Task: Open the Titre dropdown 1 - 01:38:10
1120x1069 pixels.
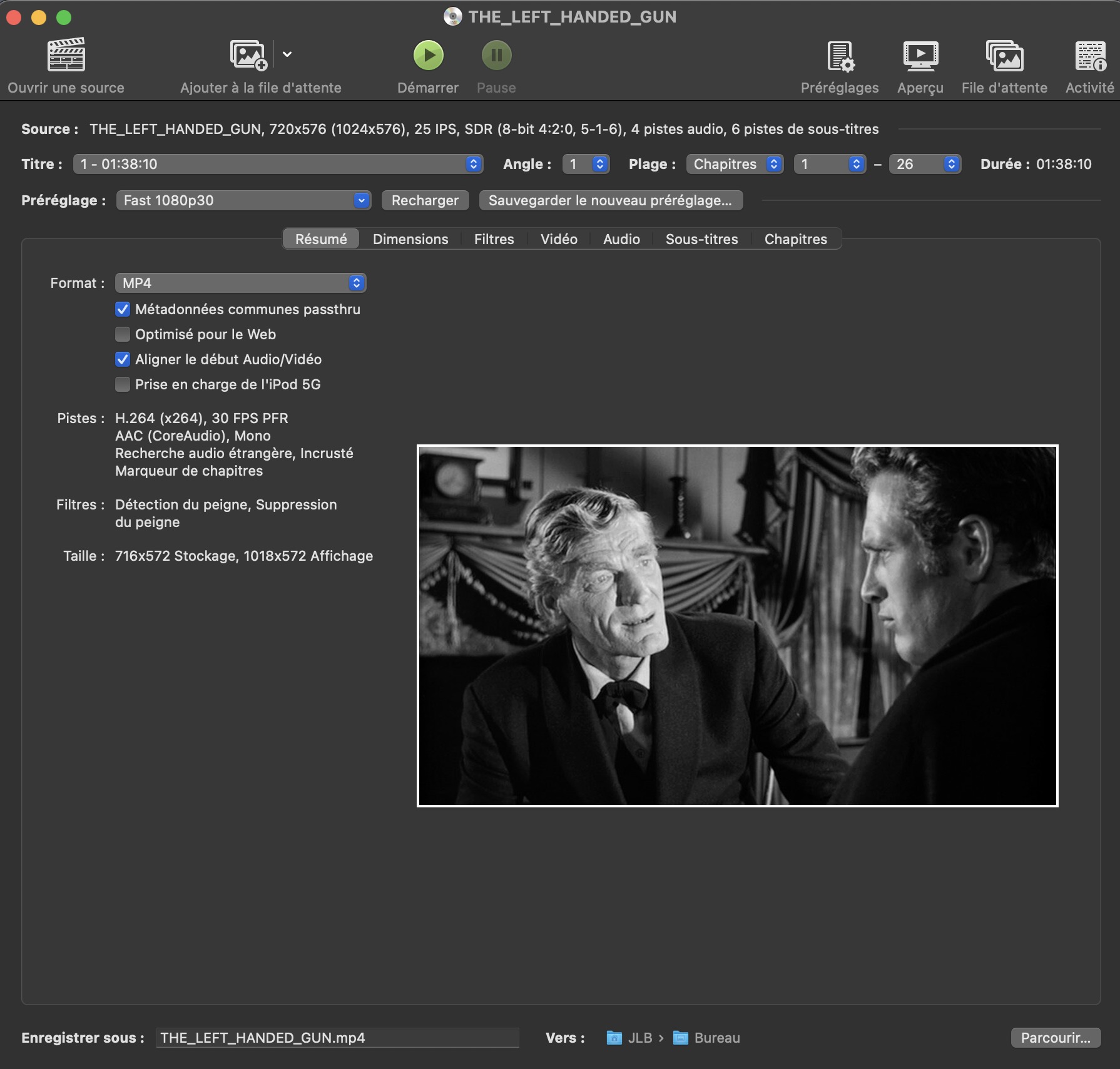Action: coord(278,164)
